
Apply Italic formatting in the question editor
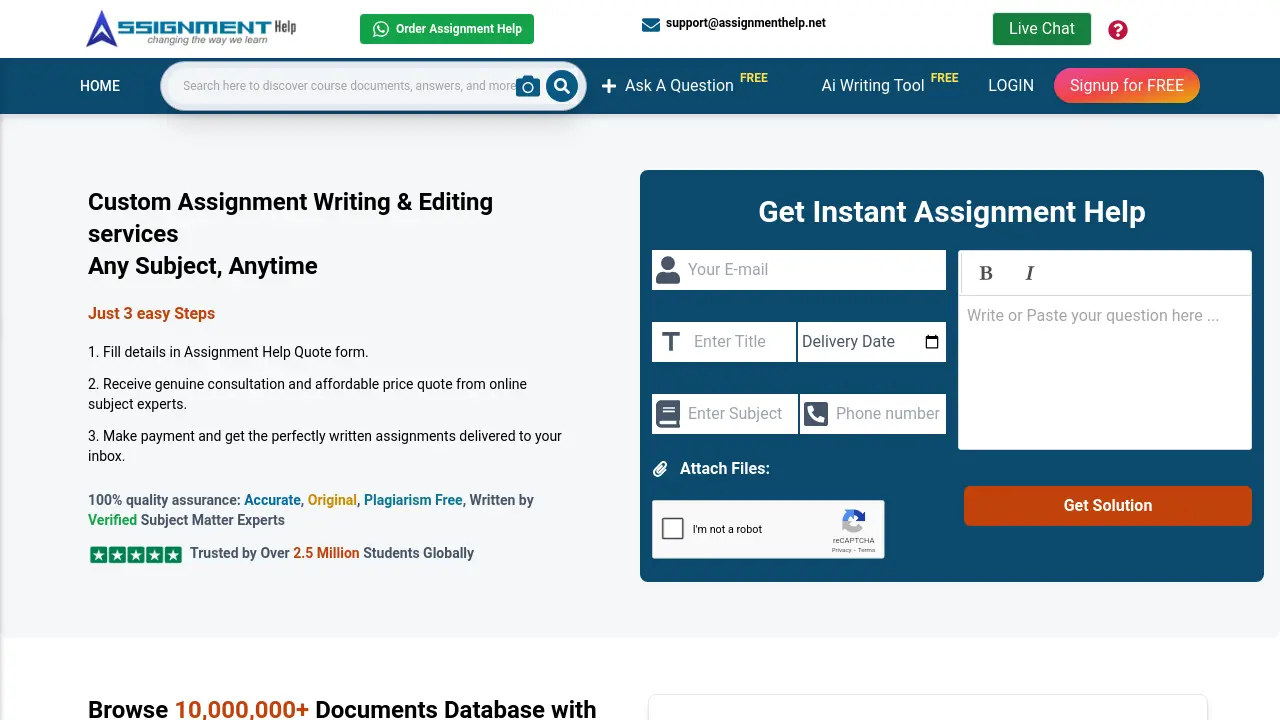click(1029, 272)
